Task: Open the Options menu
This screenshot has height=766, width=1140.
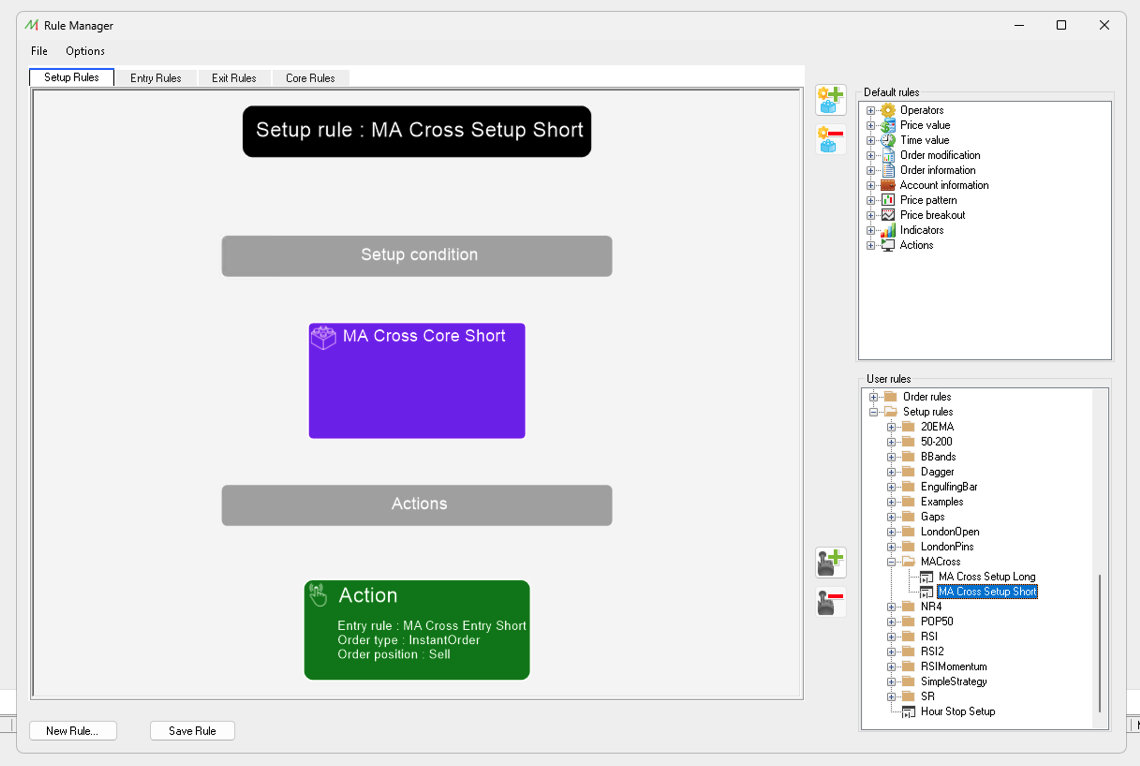Action: 85,51
